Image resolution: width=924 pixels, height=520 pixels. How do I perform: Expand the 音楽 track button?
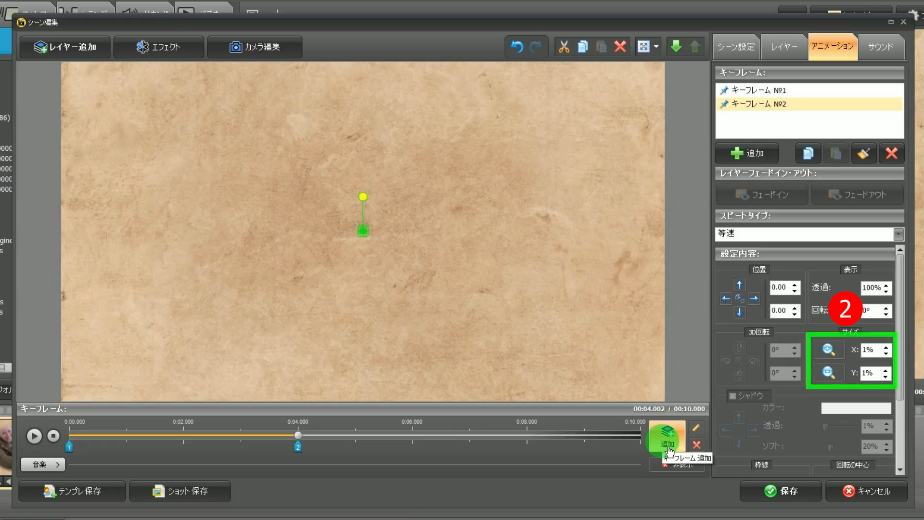point(43,464)
